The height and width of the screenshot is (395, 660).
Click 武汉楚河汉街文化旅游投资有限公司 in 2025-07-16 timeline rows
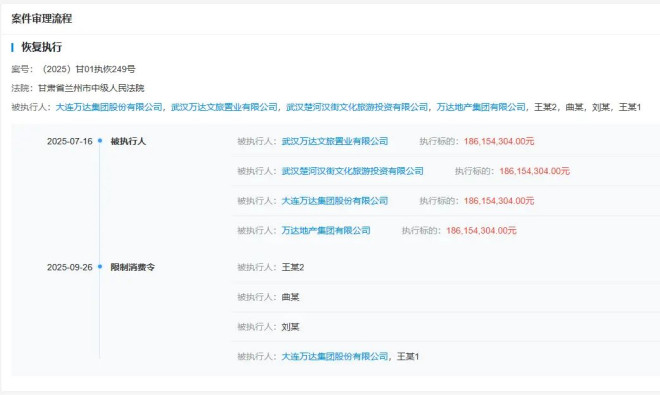tap(353, 171)
